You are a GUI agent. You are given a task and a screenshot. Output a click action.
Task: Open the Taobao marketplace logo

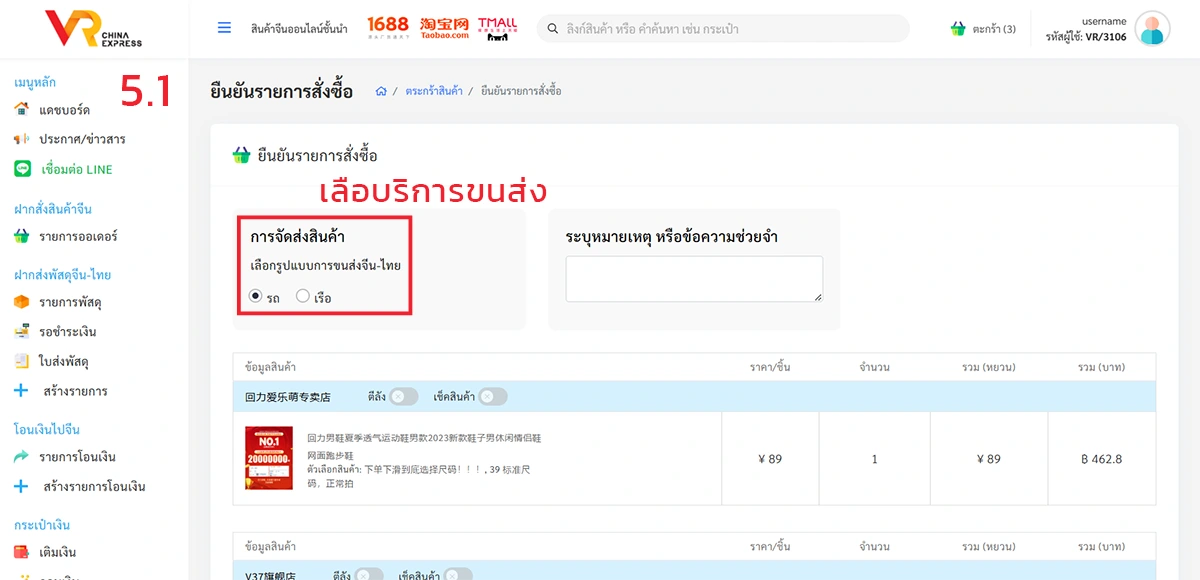click(x=444, y=28)
